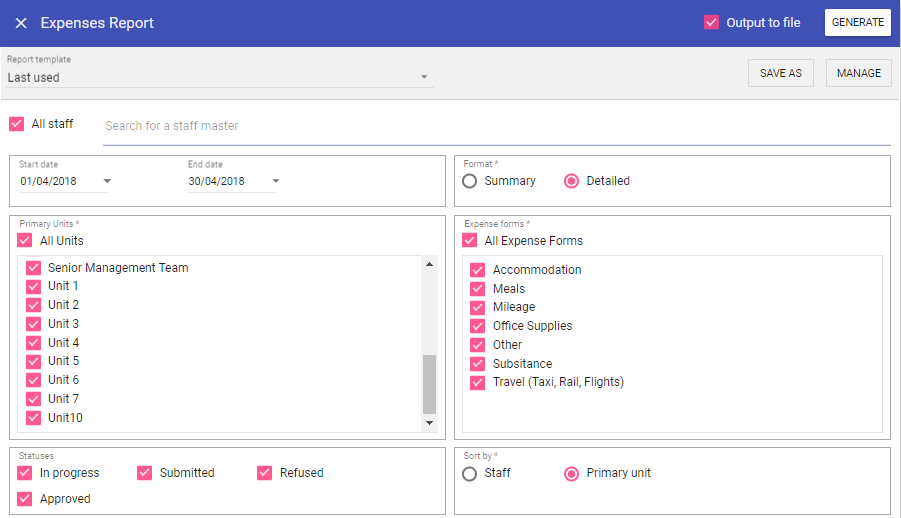The height and width of the screenshot is (518, 901).
Task: Click the Primary Units scrollbar thumb
Action: [x=430, y=384]
